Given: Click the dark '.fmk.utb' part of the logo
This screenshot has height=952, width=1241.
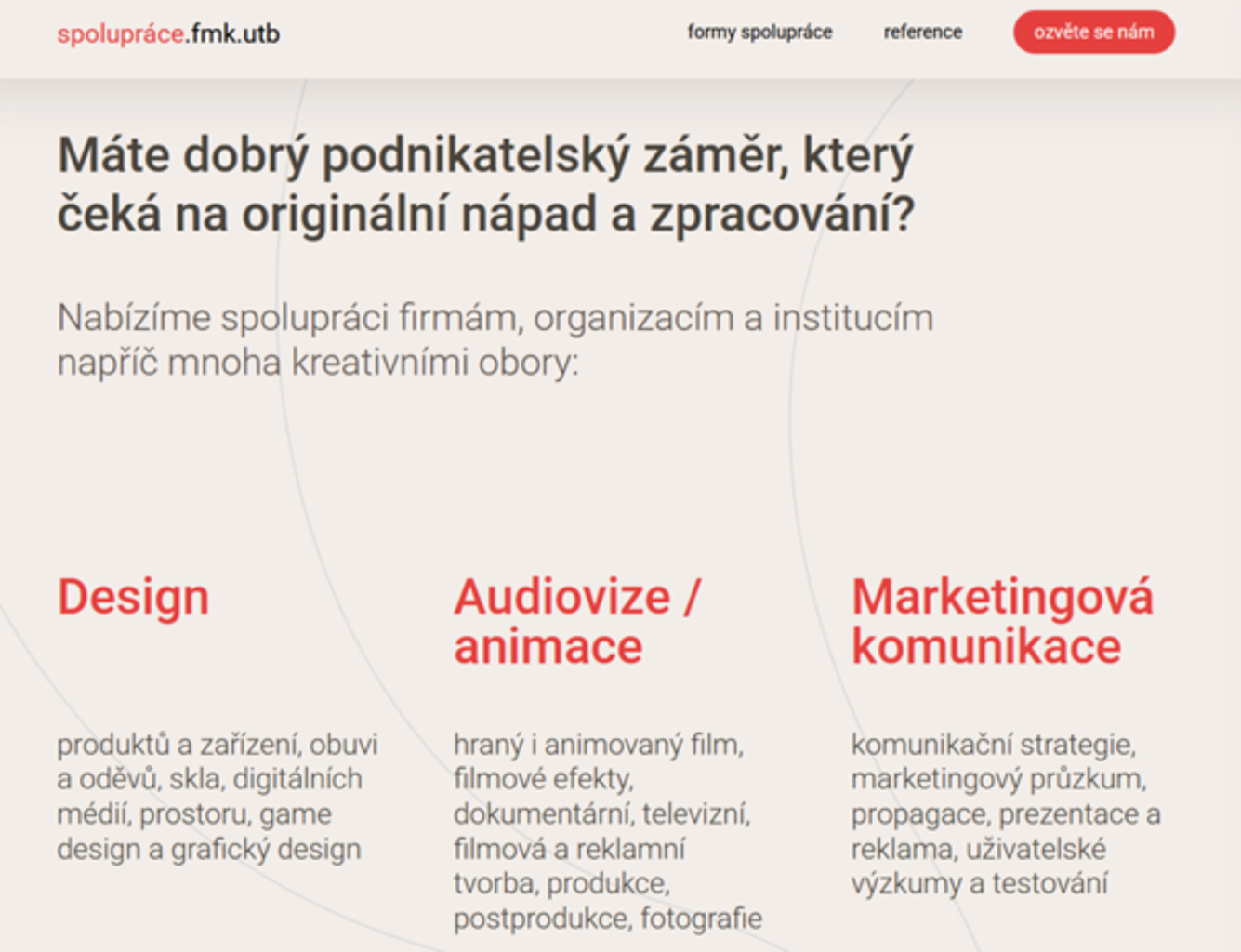Looking at the screenshot, I should (232, 34).
